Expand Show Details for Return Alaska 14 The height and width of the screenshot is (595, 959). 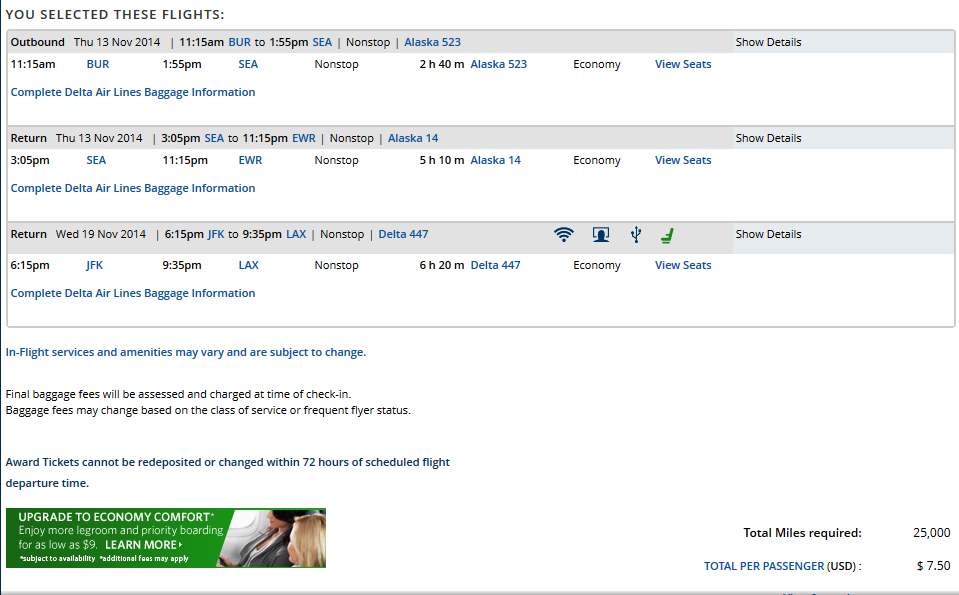[x=768, y=138]
